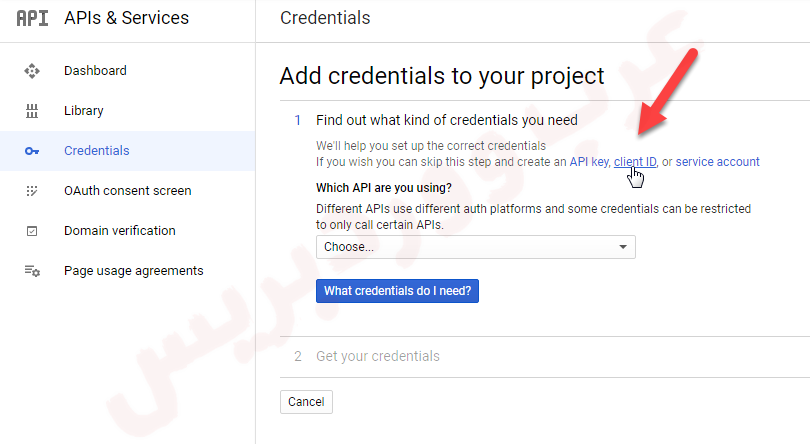Open the Domain verification page
The height and width of the screenshot is (444, 810).
click(x=119, y=231)
